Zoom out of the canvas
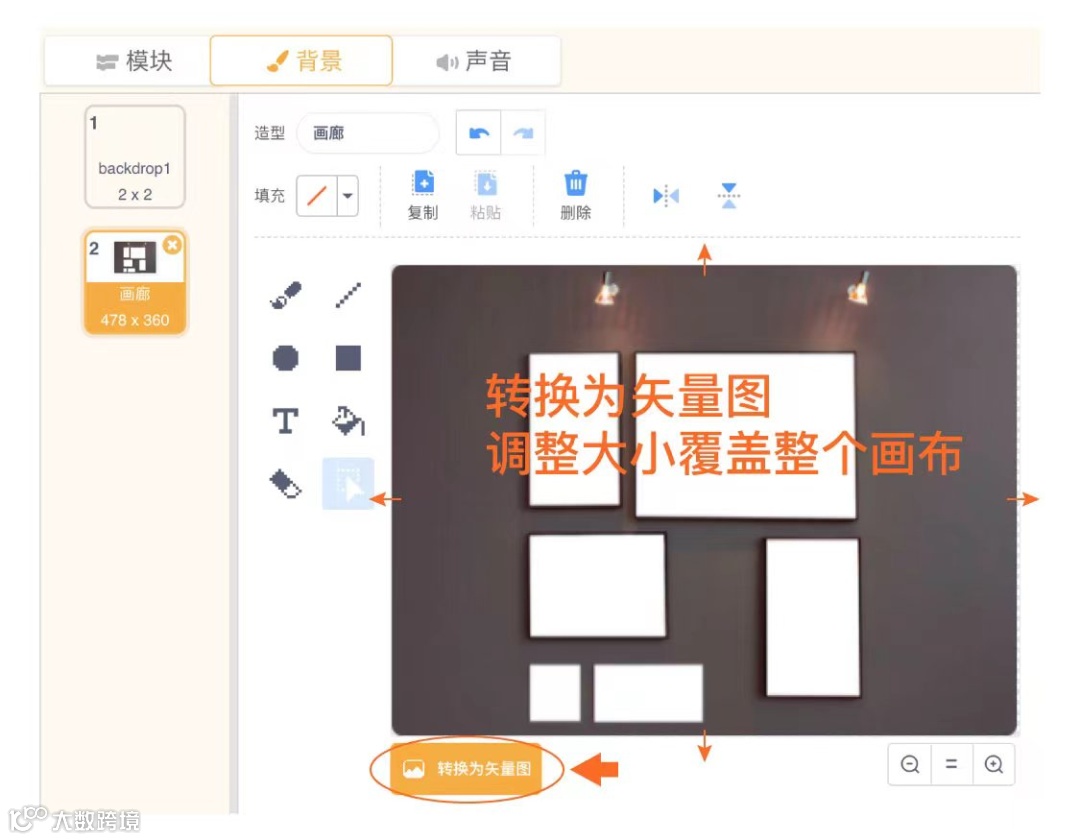Screen dimensions: 1080x840 [910, 764]
